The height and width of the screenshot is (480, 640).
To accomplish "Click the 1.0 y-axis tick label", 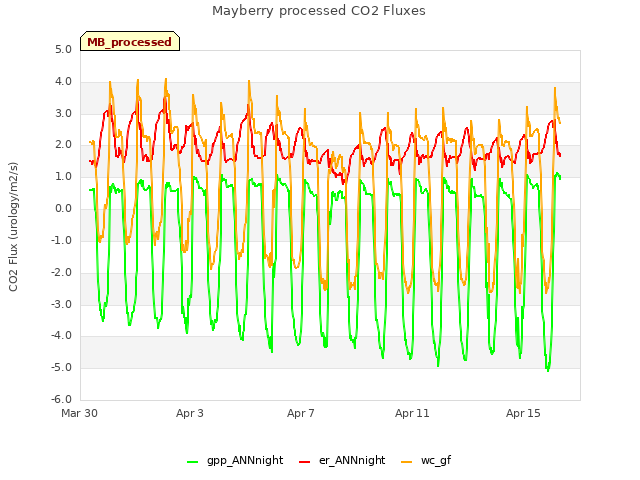I will pyautogui.click(x=63, y=176).
